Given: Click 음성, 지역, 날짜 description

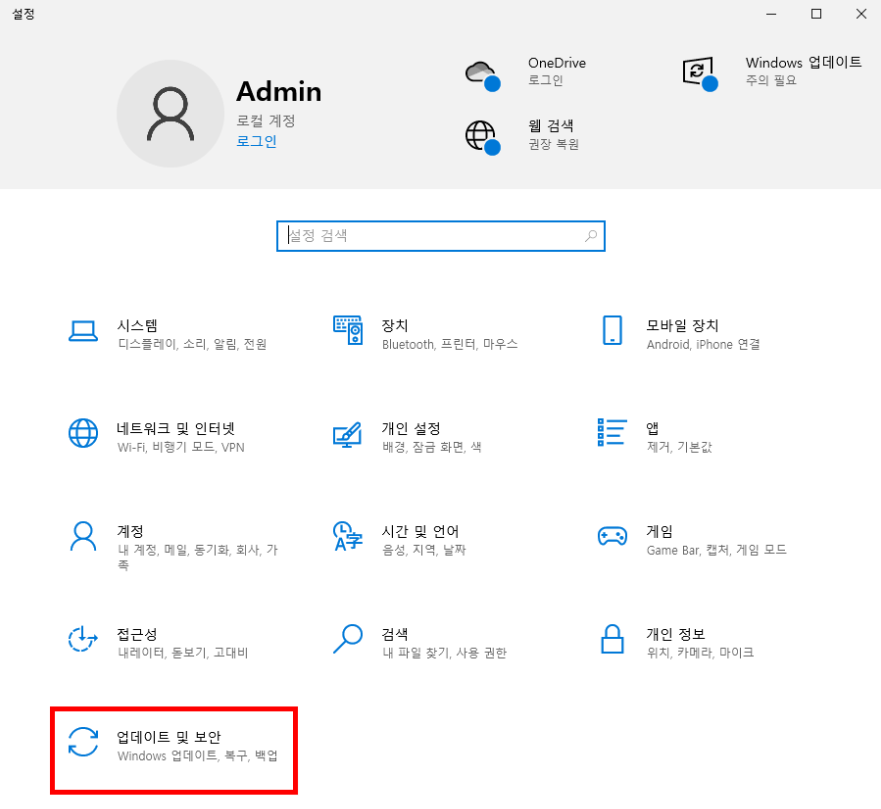Looking at the screenshot, I should click(424, 550).
